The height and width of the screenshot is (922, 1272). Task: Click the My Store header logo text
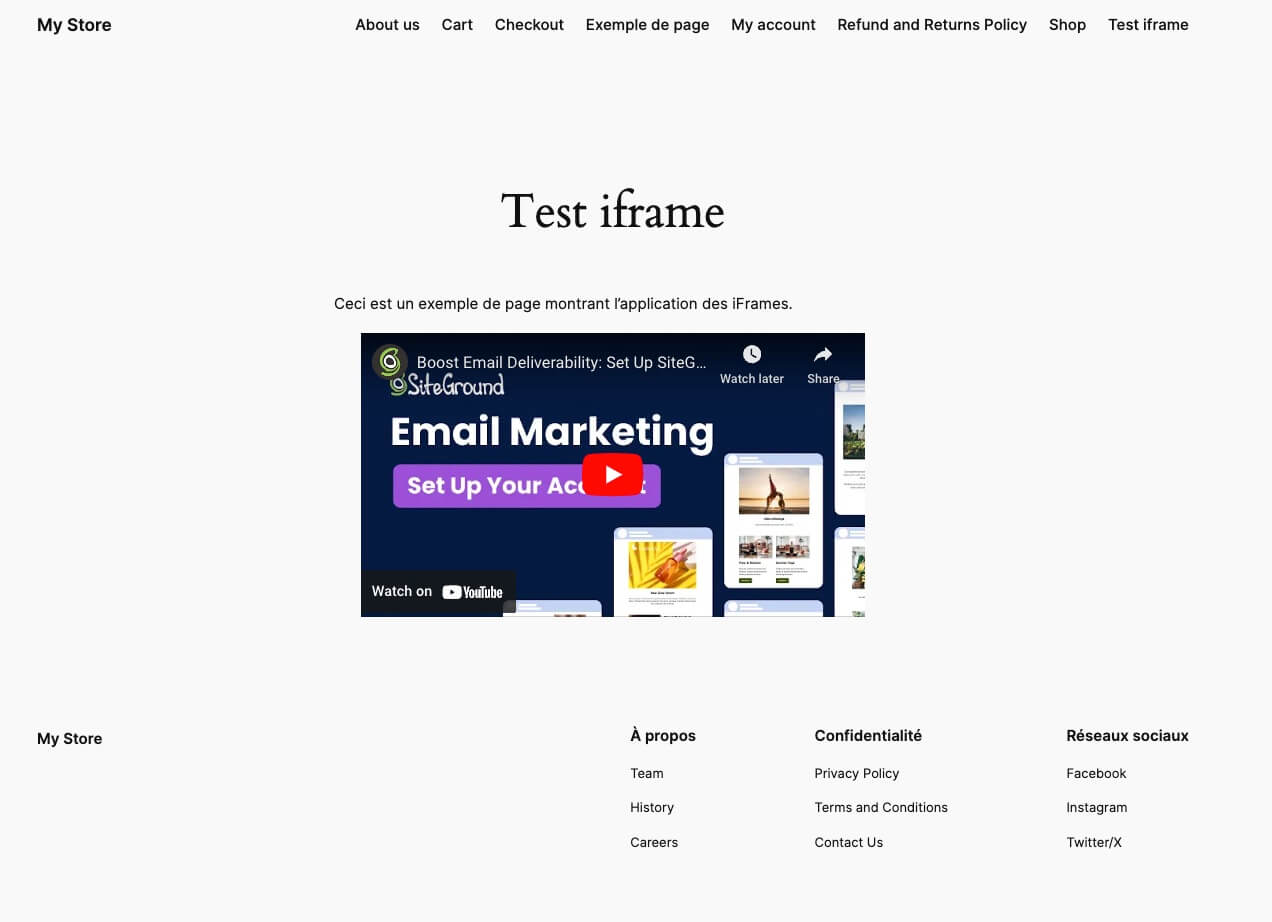tap(74, 25)
